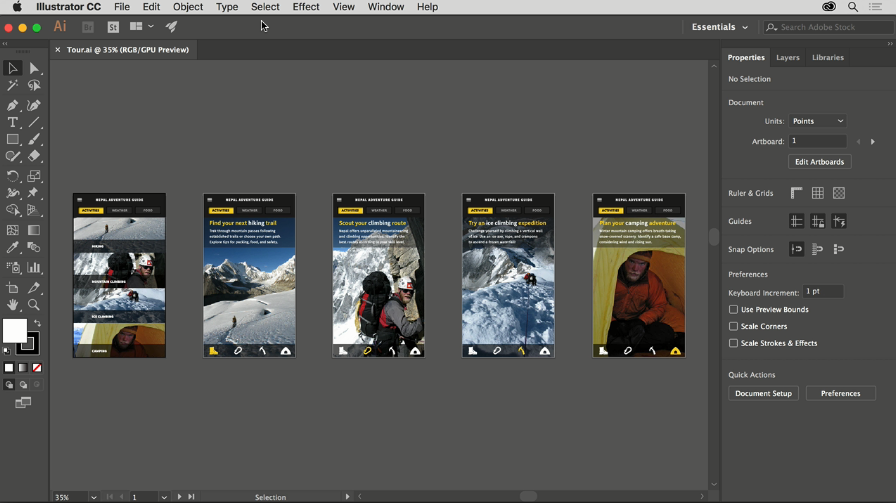Enable Use Preview Bounds checkbox

click(734, 310)
